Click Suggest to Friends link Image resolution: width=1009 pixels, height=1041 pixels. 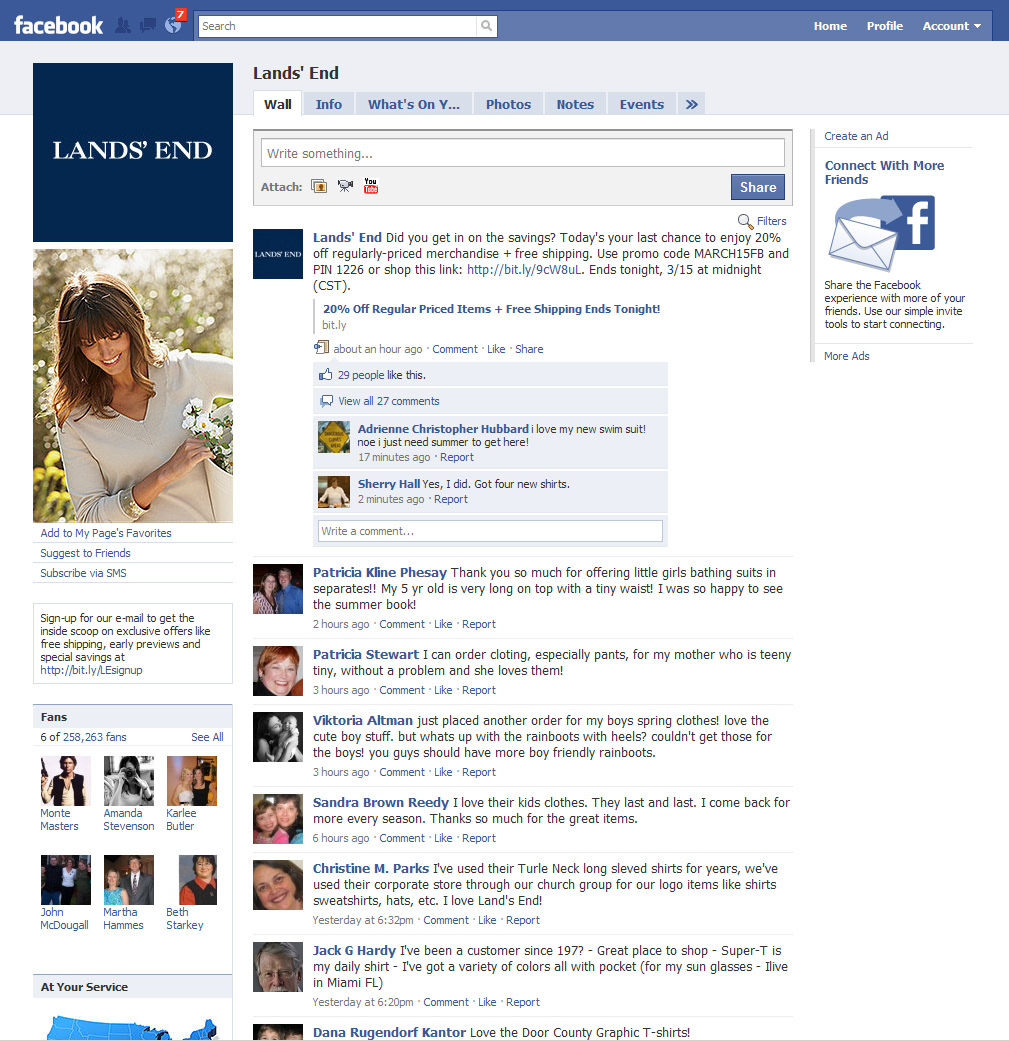click(85, 553)
